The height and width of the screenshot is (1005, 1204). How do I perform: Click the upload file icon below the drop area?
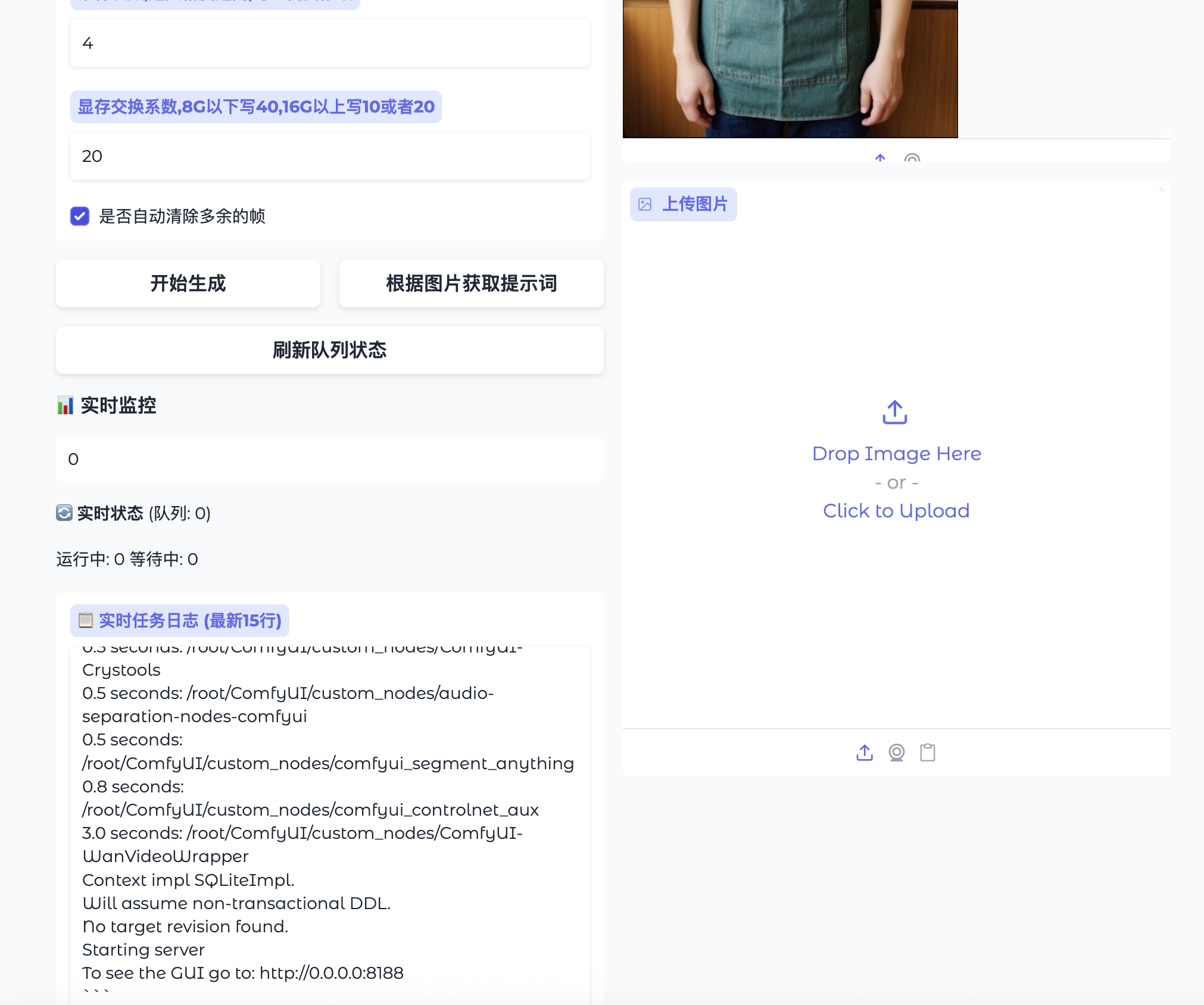pyautogui.click(x=865, y=753)
